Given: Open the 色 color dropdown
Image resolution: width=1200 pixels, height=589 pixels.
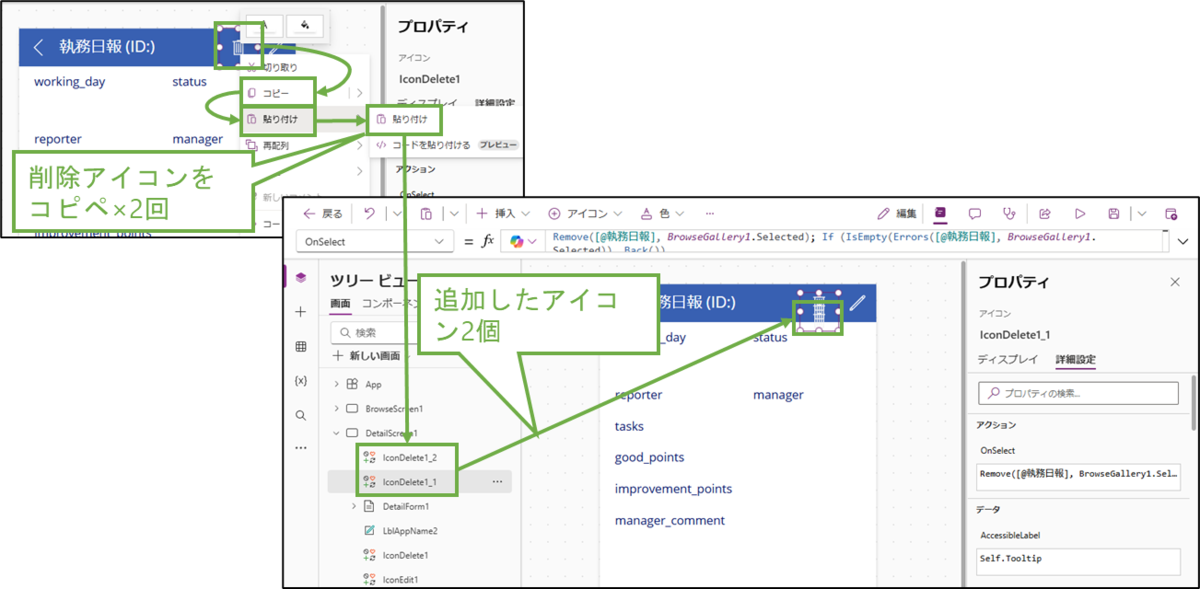Looking at the screenshot, I should 661,213.
